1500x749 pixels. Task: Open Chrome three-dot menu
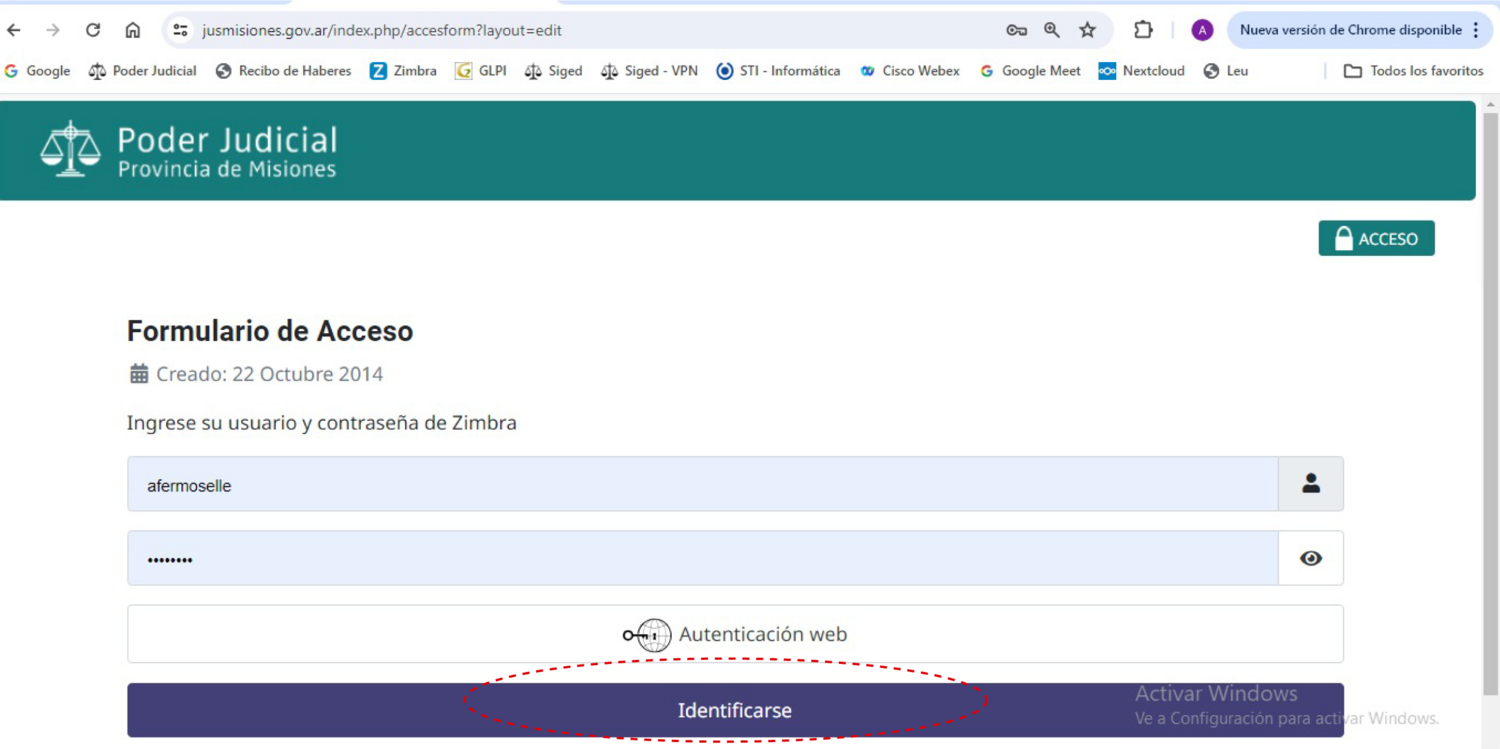pos(1477,30)
